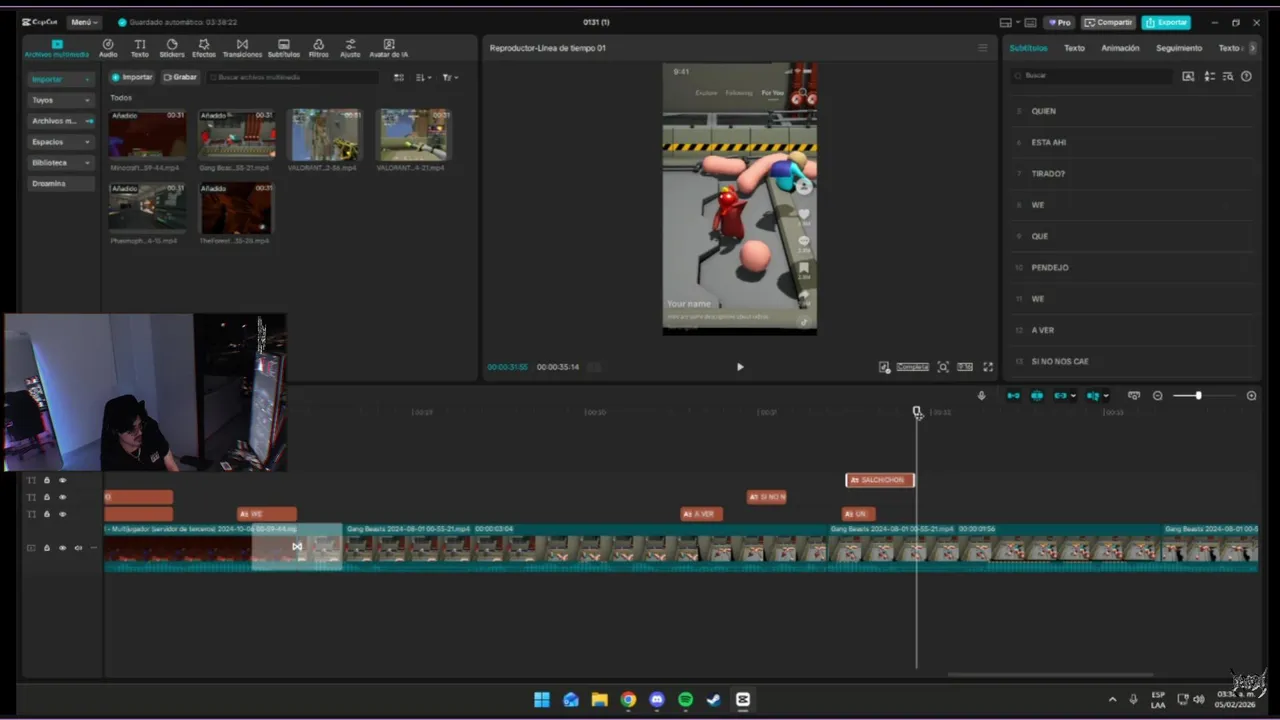Click the subtitle translate icon beside search
The width and height of the screenshot is (1280, 720).
pyautogui.click(x=1188, y=76)
